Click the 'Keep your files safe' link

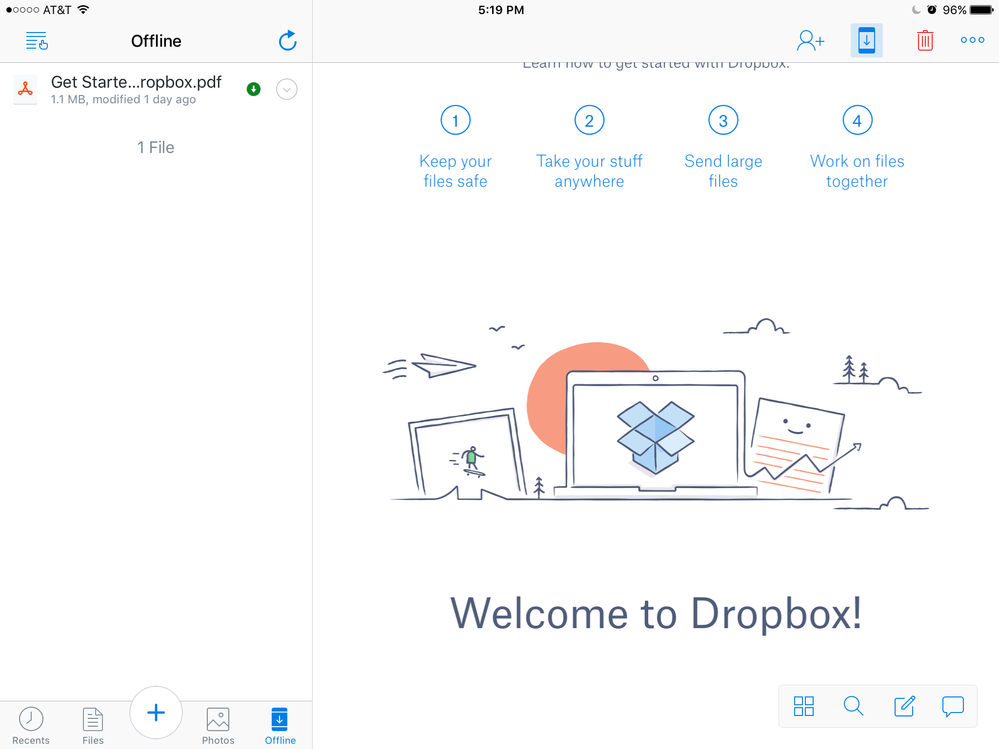455,171
